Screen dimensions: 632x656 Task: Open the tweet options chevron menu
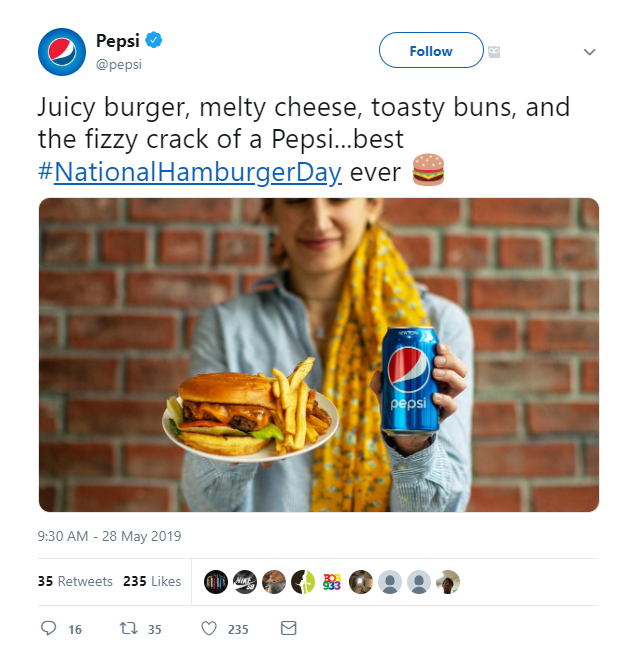pyautogui.click(x=589, y=51)
